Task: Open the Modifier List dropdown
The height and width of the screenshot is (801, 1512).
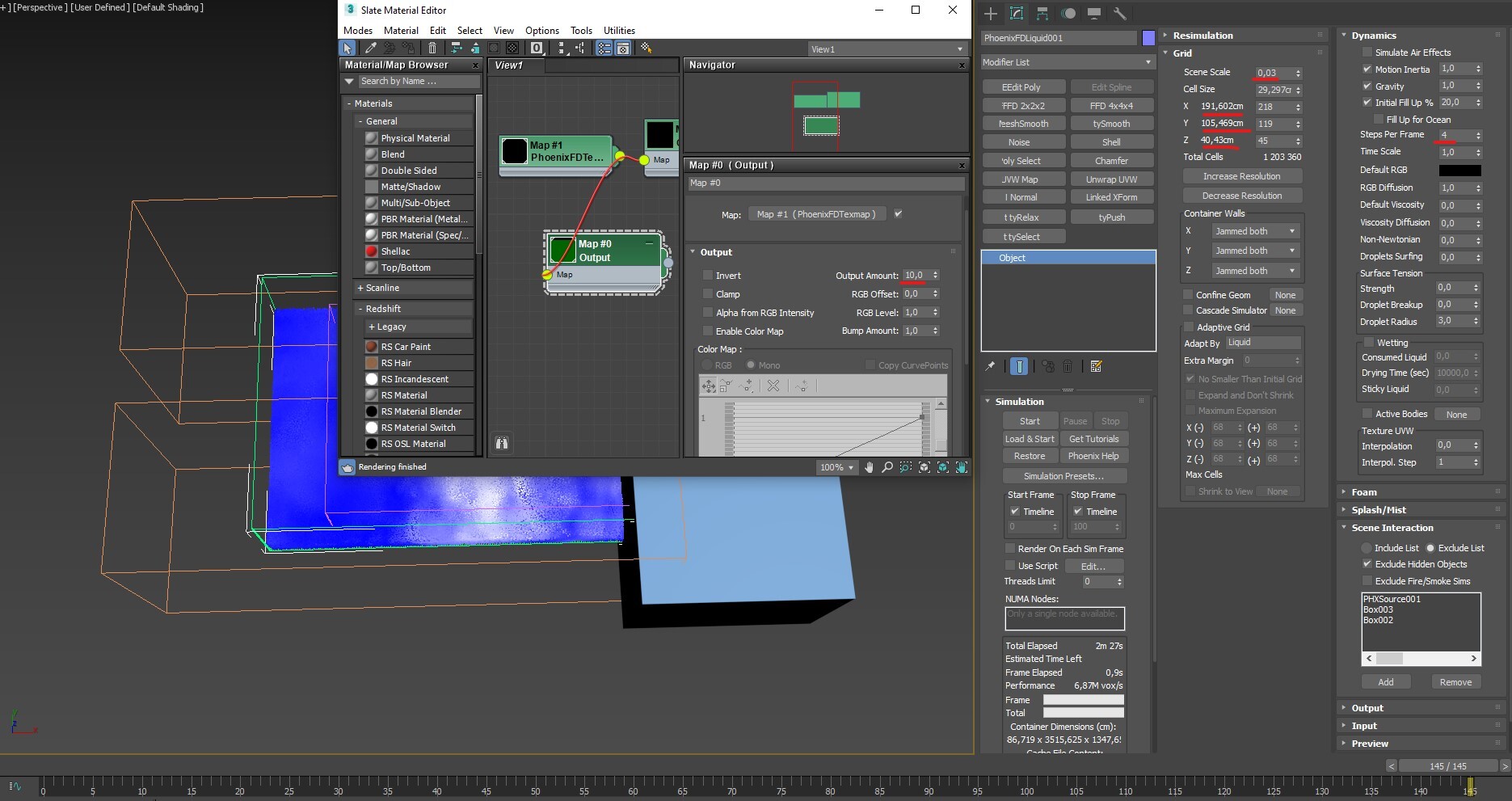Action: pyautogui.click(x=1068, y=62)
